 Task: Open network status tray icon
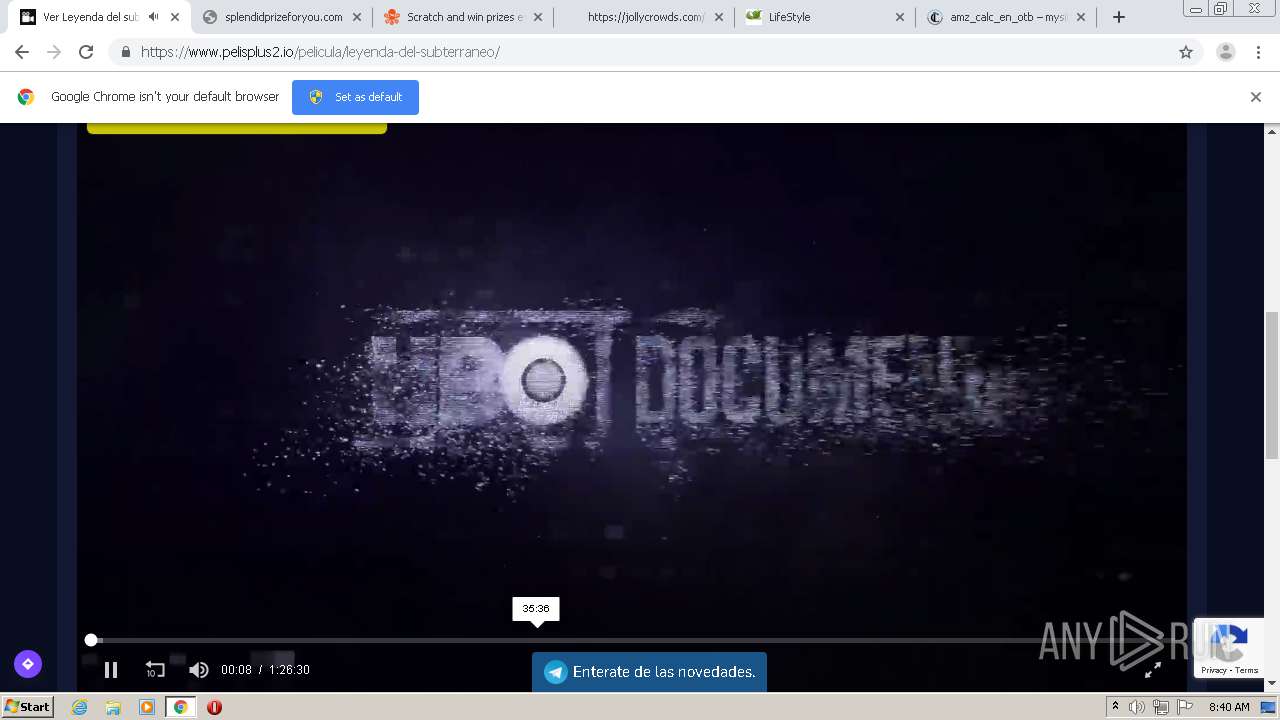(1161, 707)
